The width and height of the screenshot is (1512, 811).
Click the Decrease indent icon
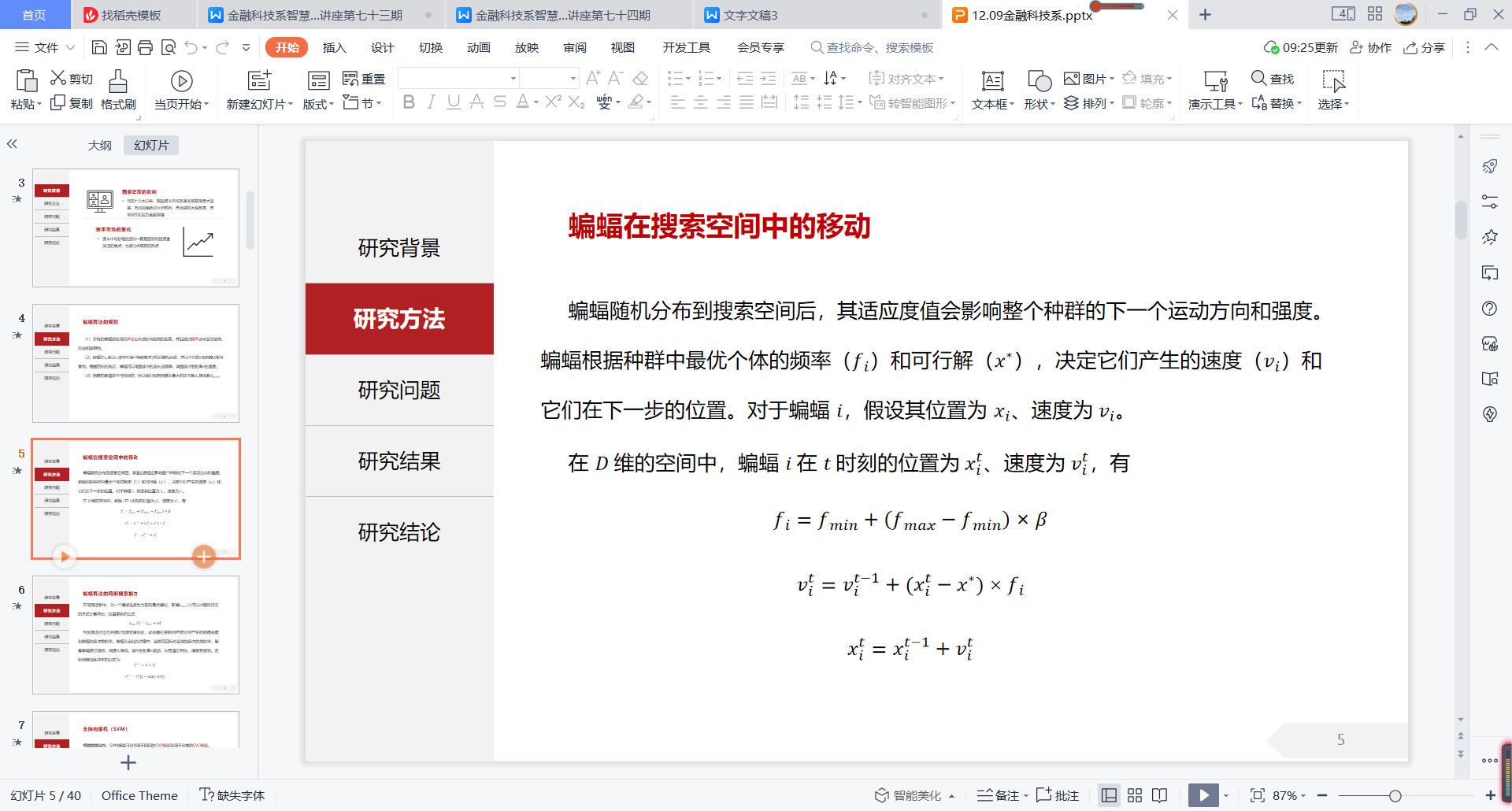(x=745, y=78)
